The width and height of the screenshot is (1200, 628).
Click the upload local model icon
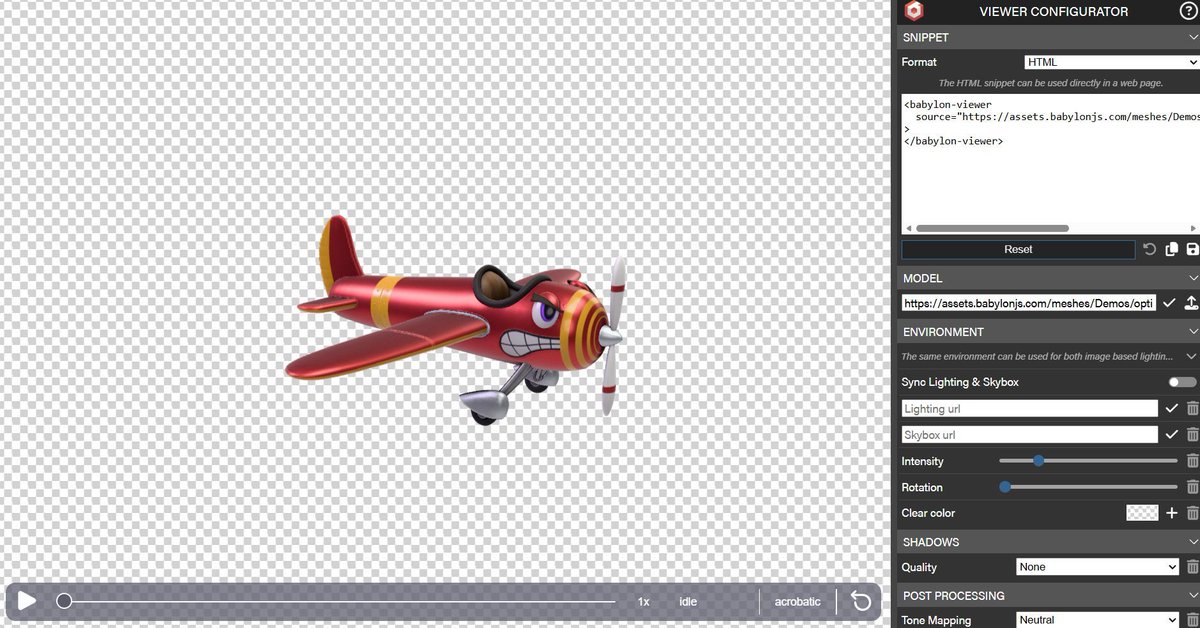1191,303
